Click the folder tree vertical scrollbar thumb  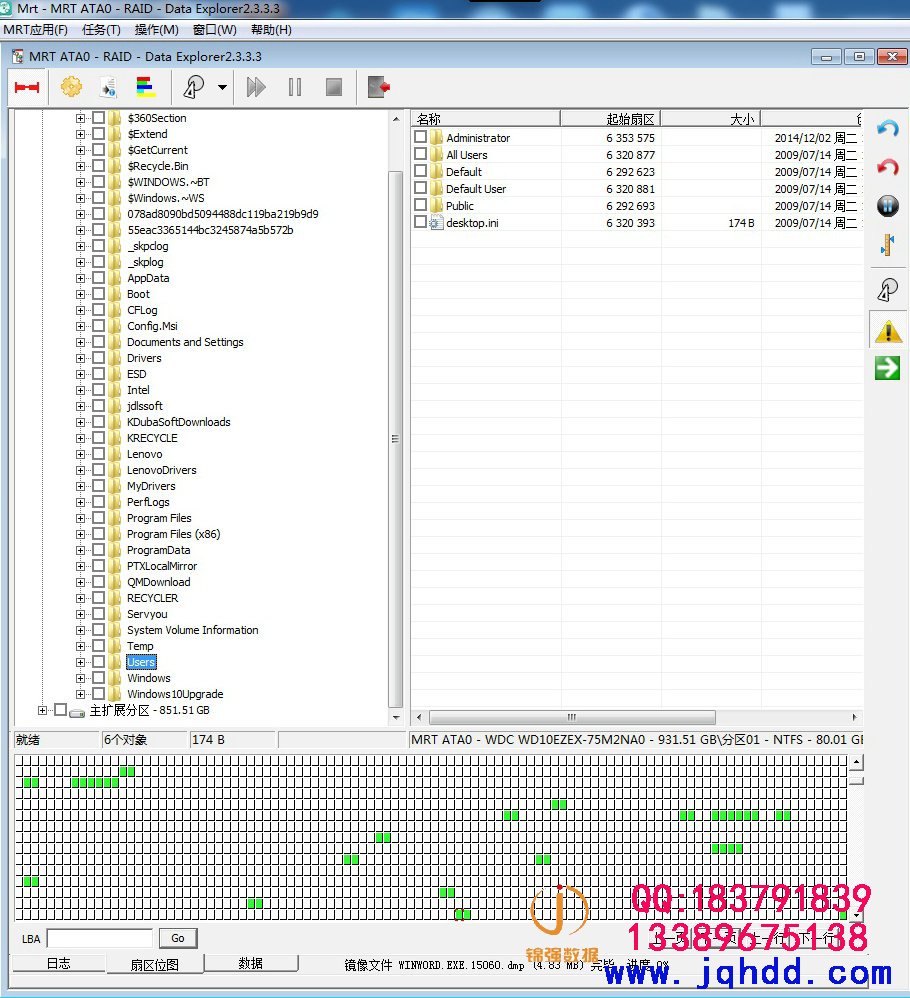click(395, 439)
